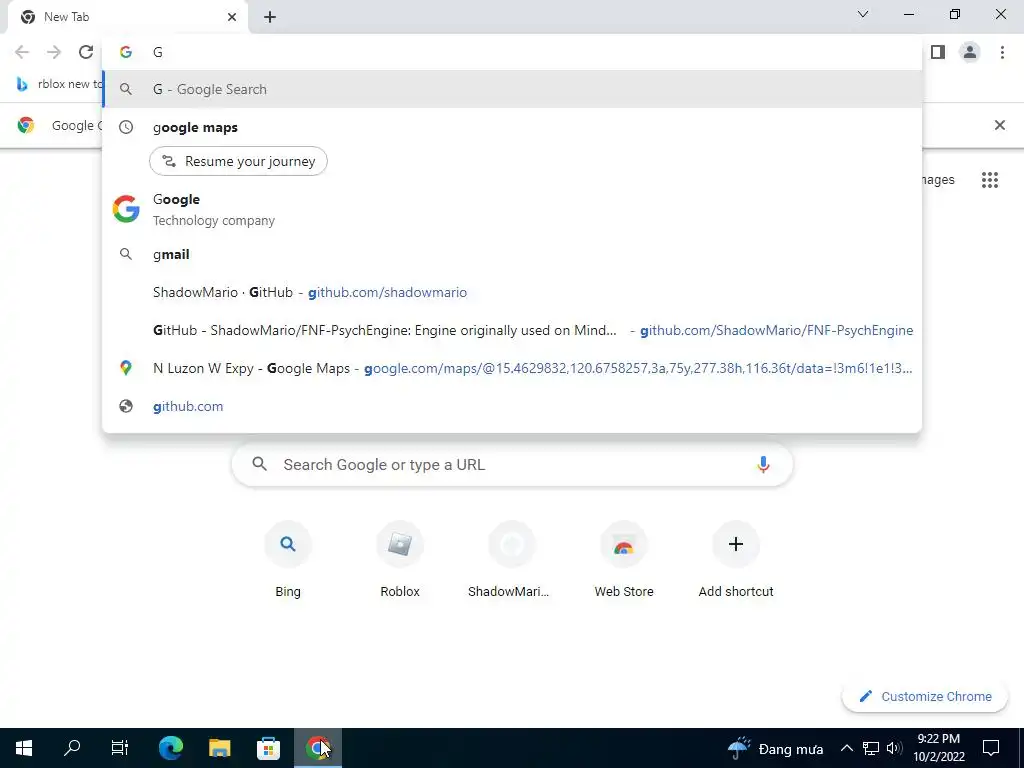Screen dimensions: 1024x768
Task: Click the browser forward arrow
Action: pos(54,52)
